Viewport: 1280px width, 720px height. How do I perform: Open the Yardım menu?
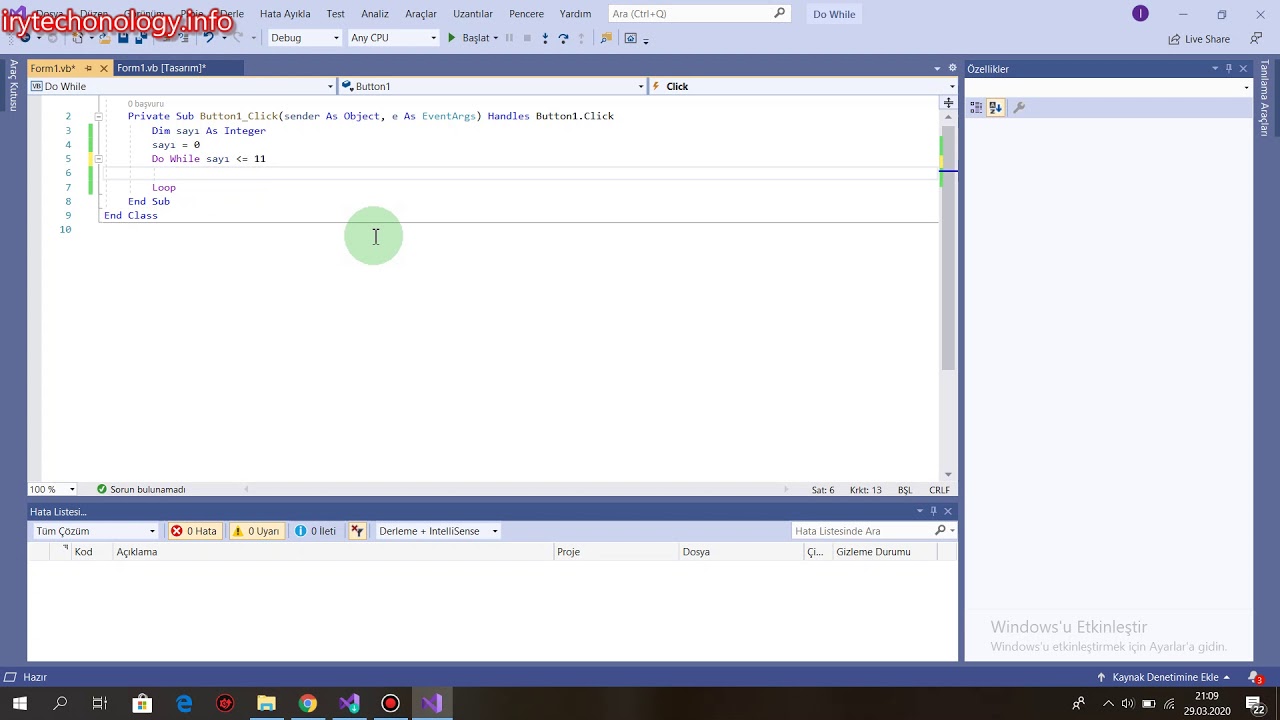(575, 14)
